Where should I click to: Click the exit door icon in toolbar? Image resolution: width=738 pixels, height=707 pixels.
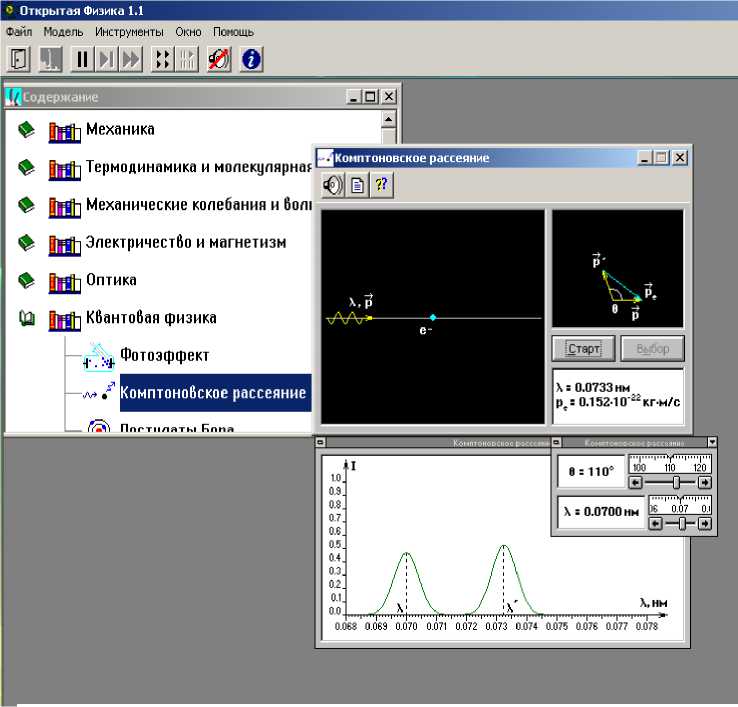[19, 59]
